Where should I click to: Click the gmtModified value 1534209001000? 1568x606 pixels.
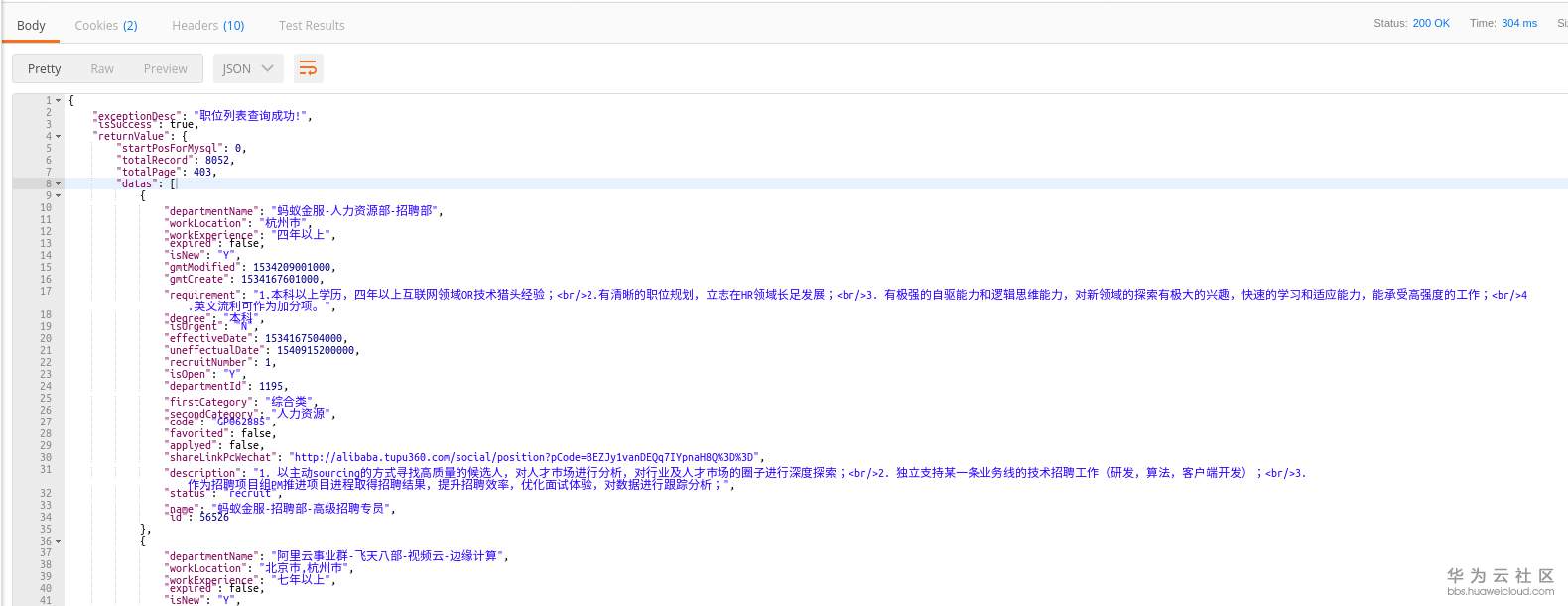click(294, 267)
